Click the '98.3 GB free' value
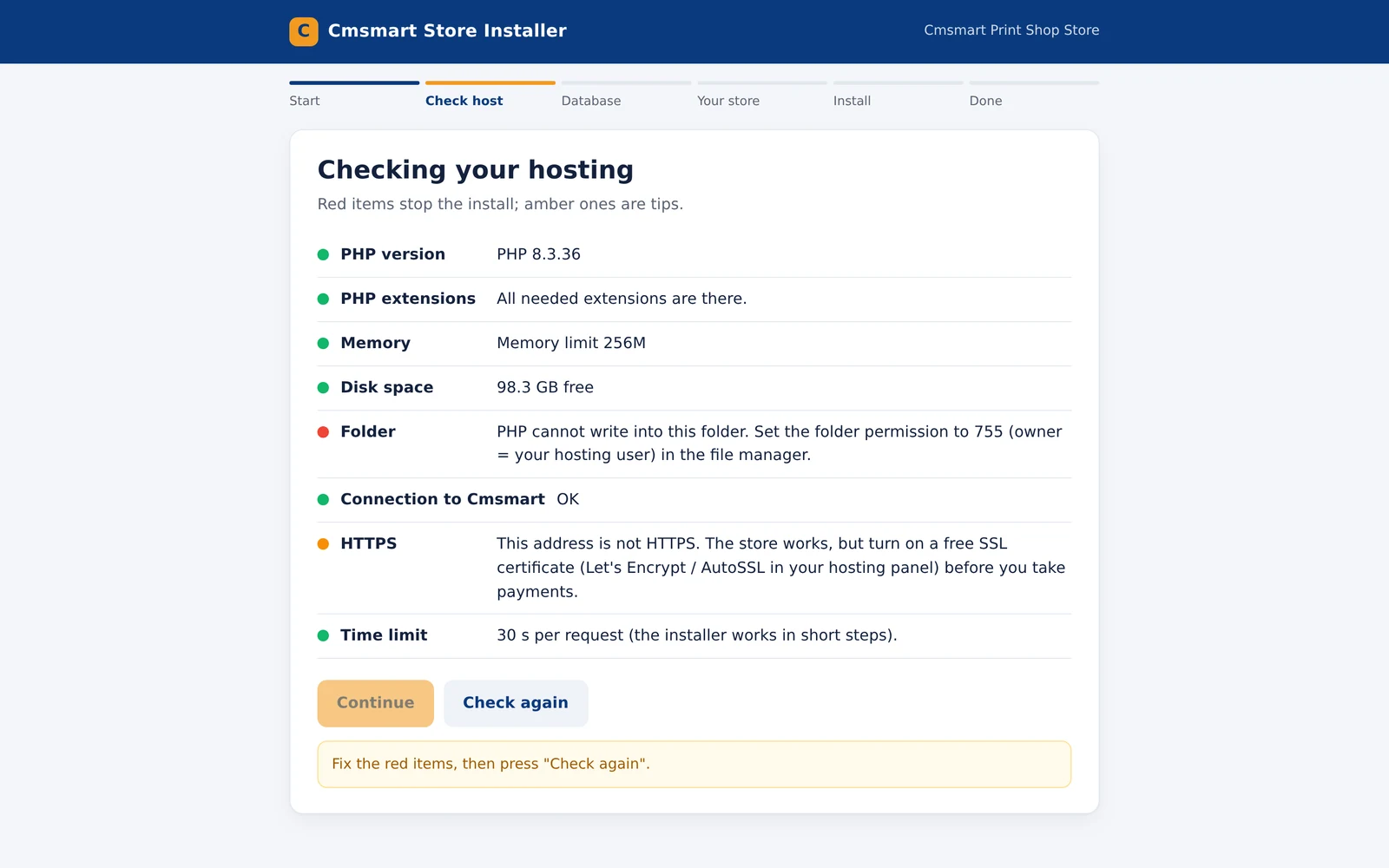Viewport: 1389px width, 868px height. coord(545,387)
